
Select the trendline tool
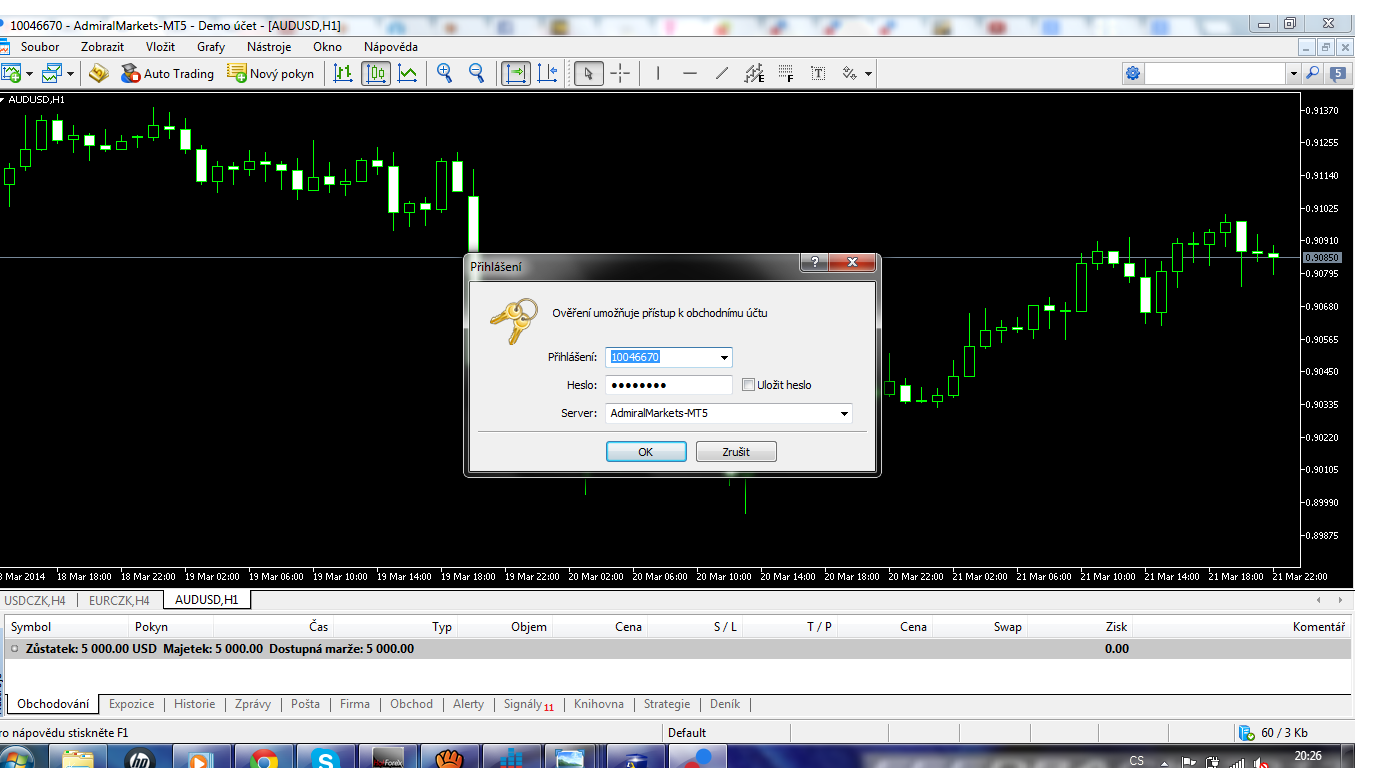tap(722, 73)
